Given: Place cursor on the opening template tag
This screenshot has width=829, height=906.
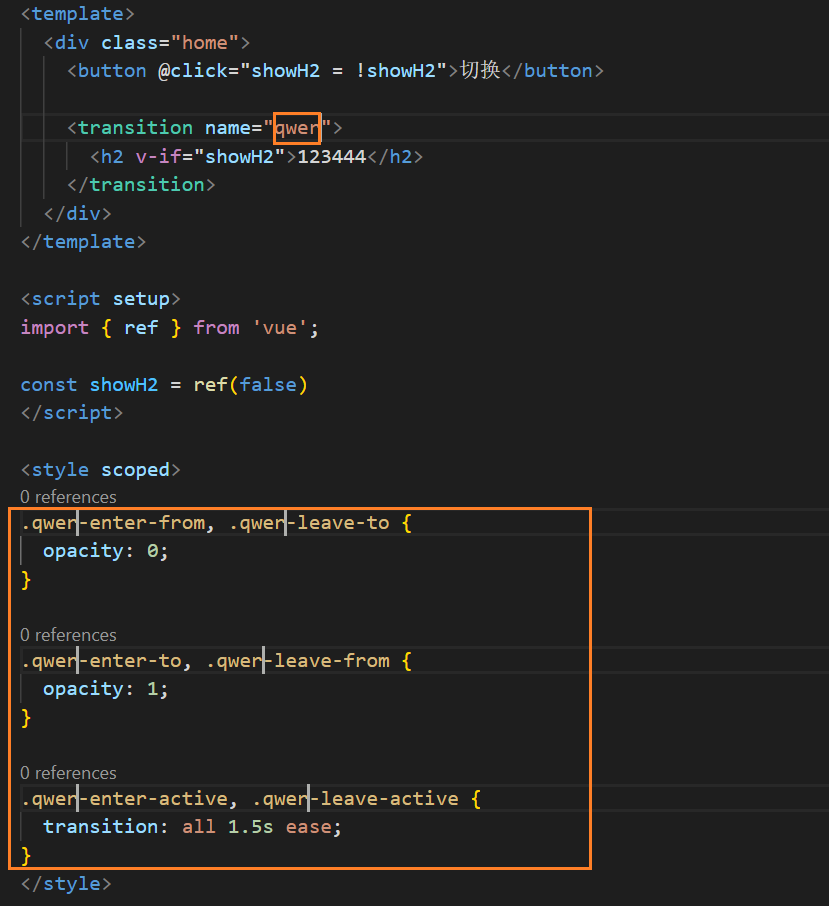Looking at the screenshot, I should [x=77, y=14].
